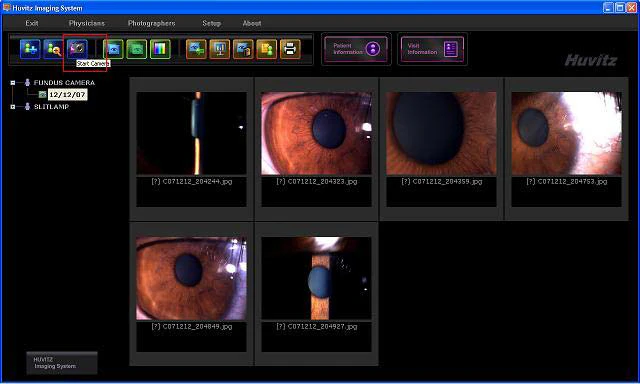Image resolution: width=640 pixels, height=384 pixels.
Task: Click the Huvitz application icon in title bar
Action: pyautogui.click(x=6, y=7)
